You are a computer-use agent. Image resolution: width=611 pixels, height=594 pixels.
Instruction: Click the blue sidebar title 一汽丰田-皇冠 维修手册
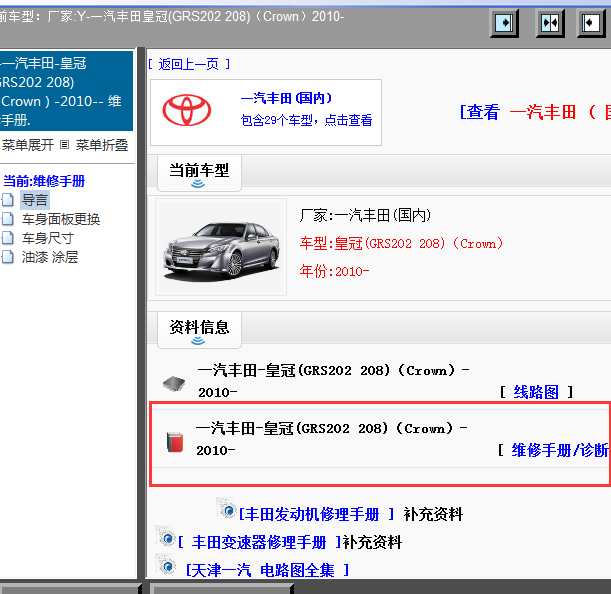pyautogui.click(x=66, y=91)
